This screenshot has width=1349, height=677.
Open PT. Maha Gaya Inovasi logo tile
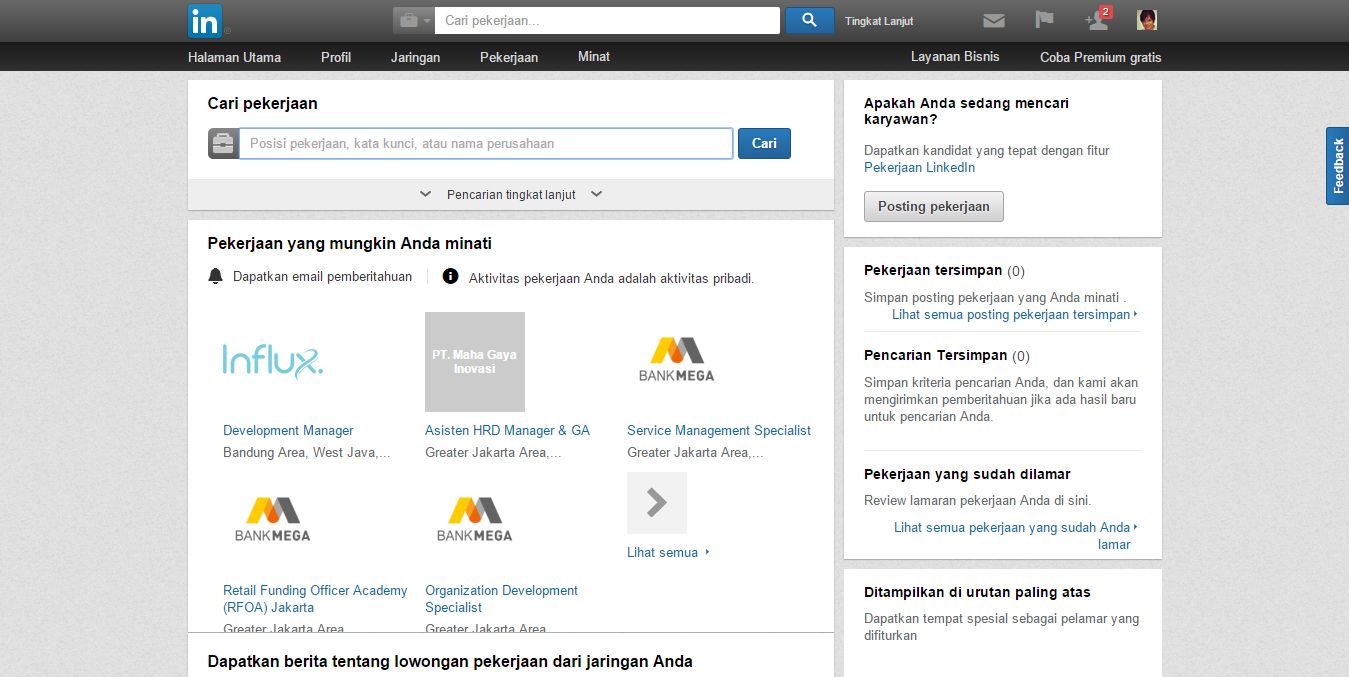pyautogui.click(x=475, y=362)
